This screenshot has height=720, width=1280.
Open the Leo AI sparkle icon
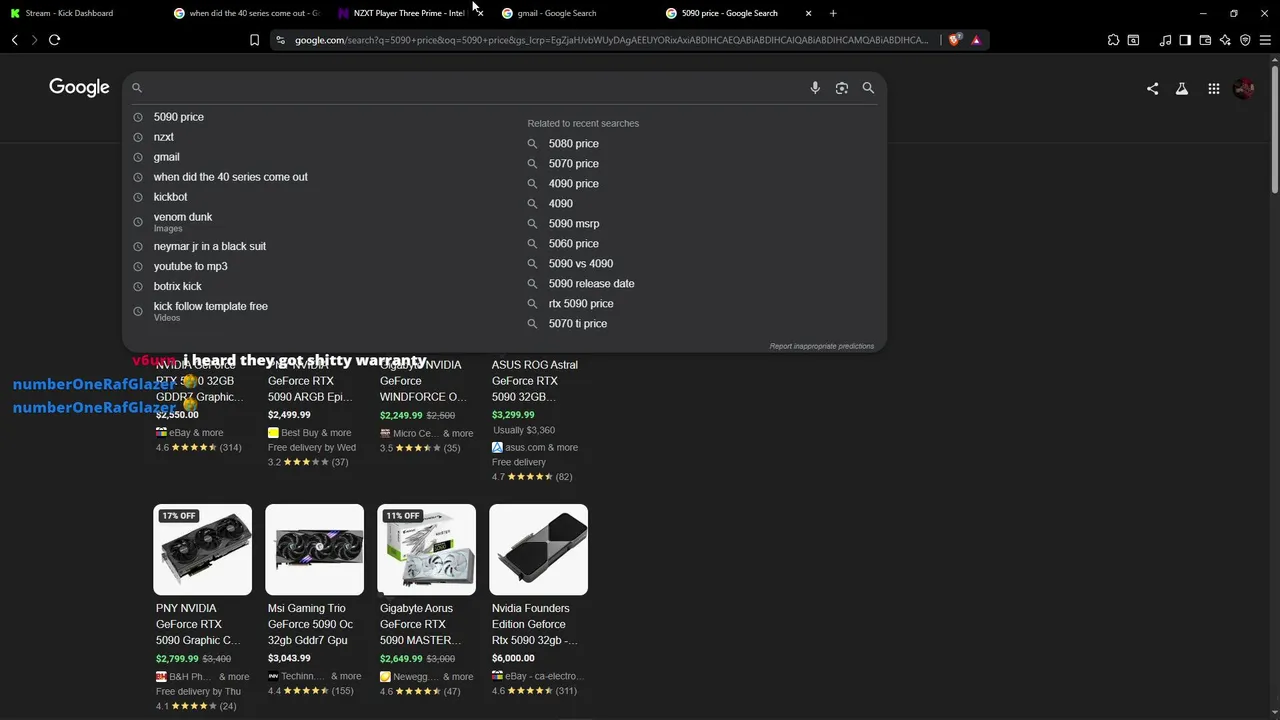point(1225,40)
